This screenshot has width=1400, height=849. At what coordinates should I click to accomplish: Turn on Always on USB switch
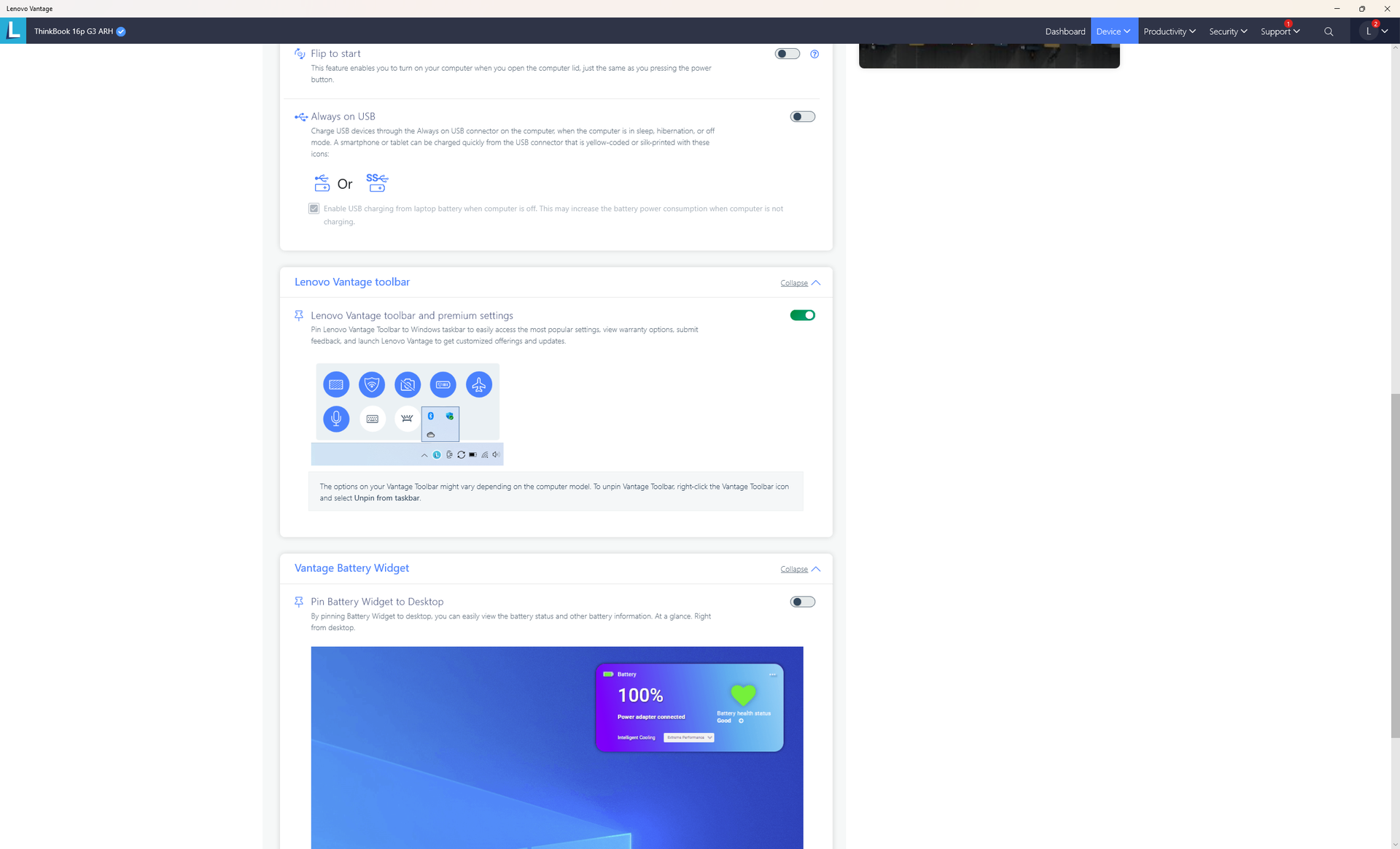click(x=802, y=117)
